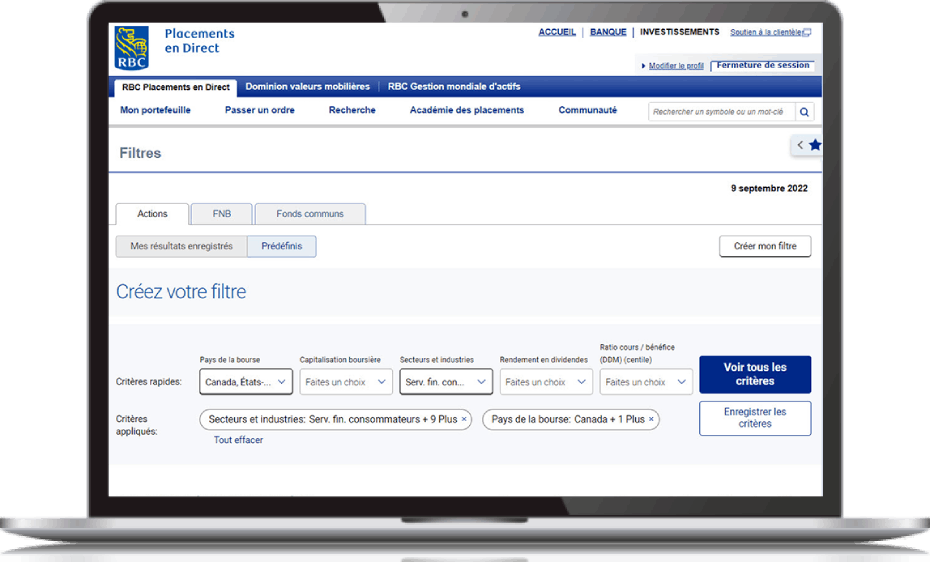The width and height of the screenshot is (930, 562).
Task: Remove Secteurs et industries criteria chip
Action: (464, 419)
